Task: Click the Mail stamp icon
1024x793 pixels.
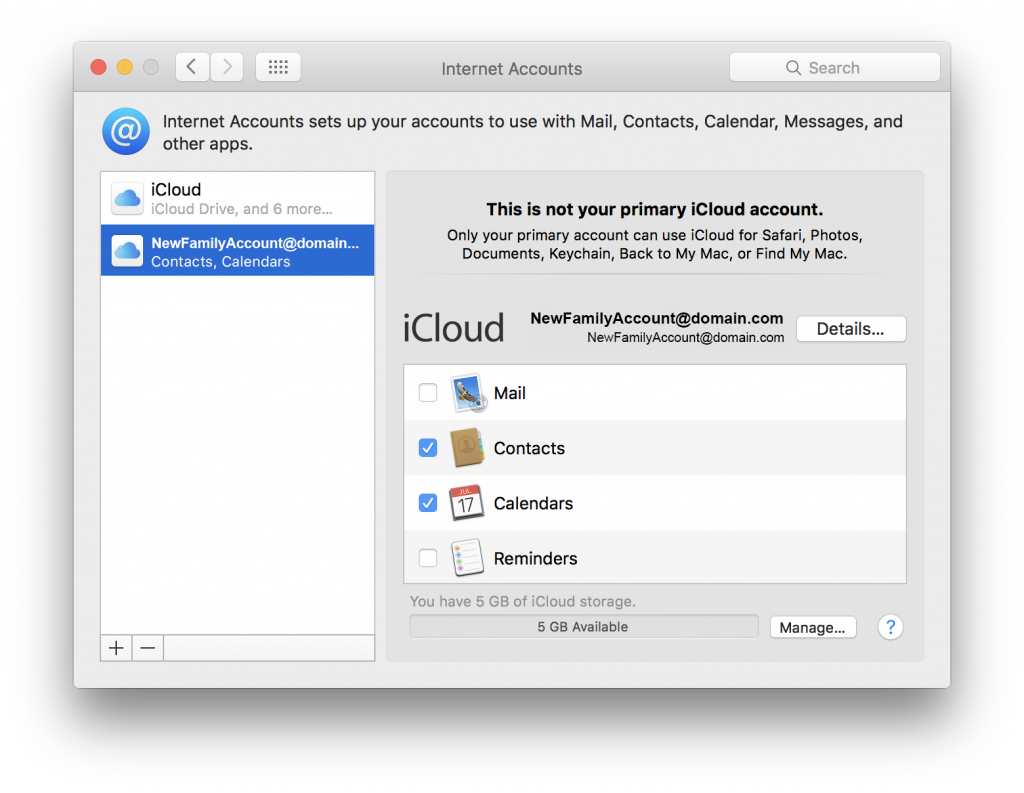Action: 468,393
